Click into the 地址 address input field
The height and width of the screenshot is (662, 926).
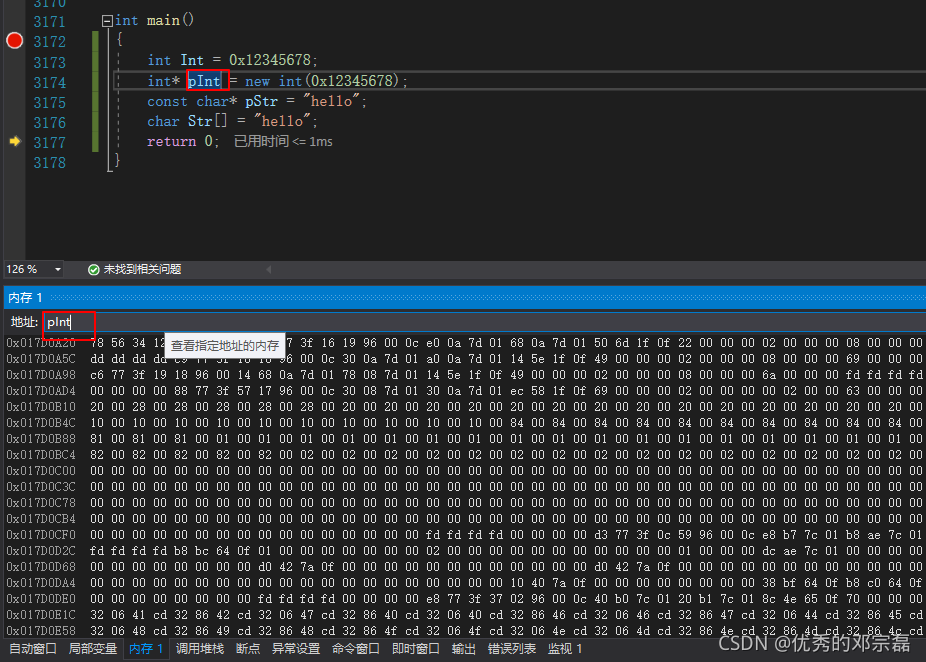tap(483, 322)
